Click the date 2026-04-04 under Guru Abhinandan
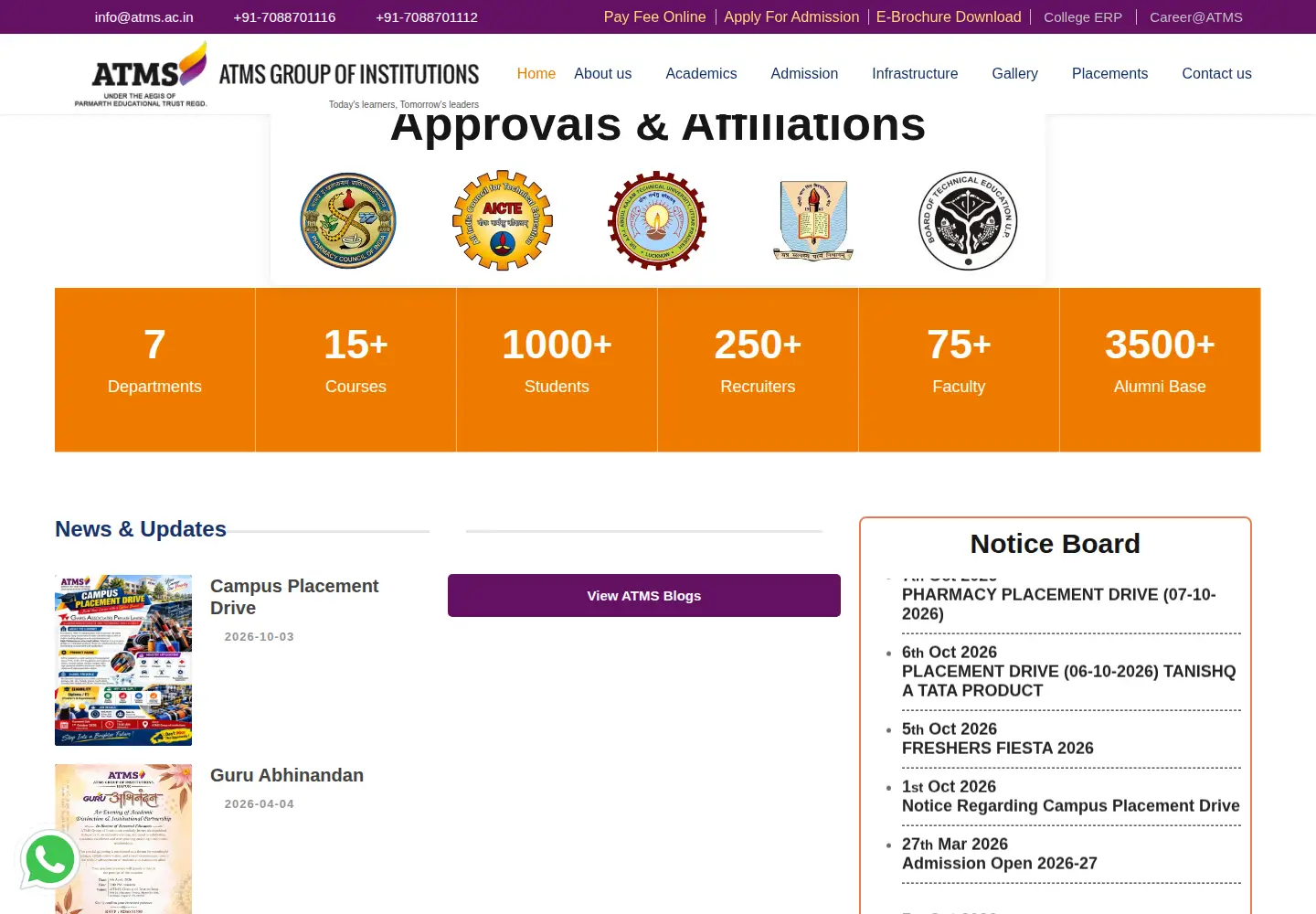This screenshot has height=914, width=1316. (x=260, y=804)
